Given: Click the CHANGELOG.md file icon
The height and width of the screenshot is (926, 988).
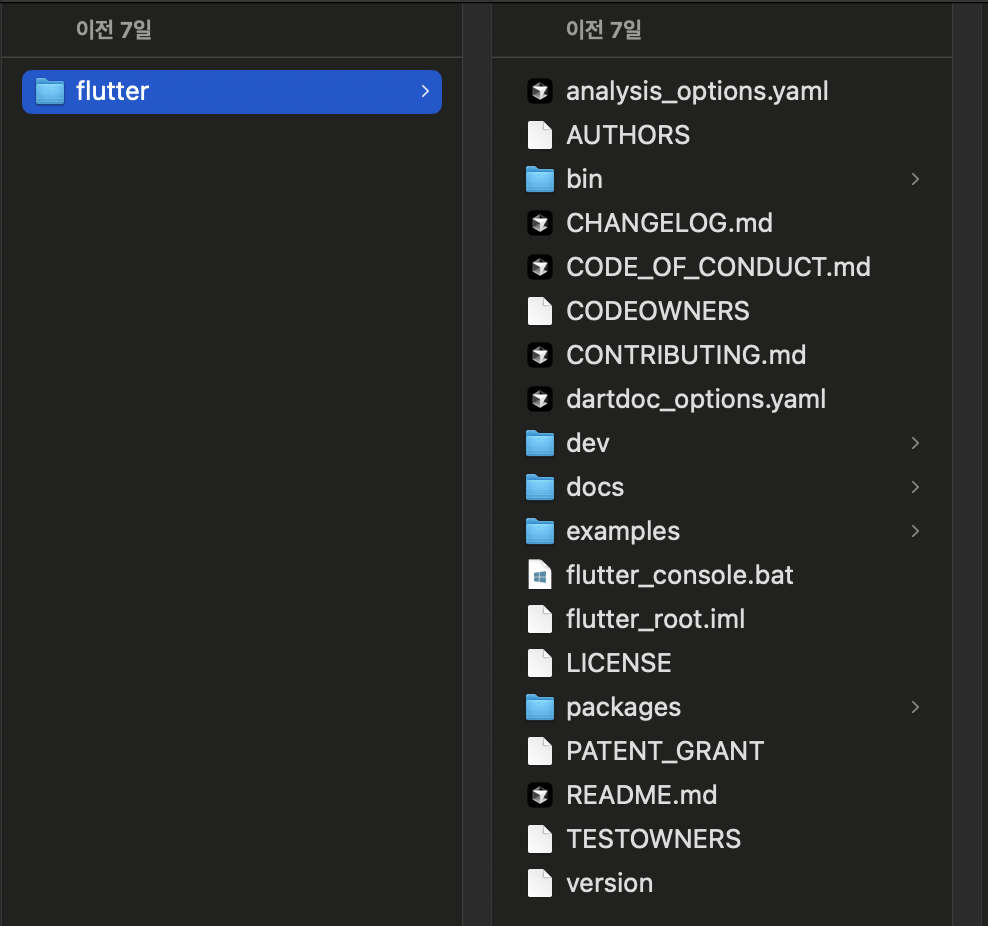Looking at the screenshot, I should (540, 223).
